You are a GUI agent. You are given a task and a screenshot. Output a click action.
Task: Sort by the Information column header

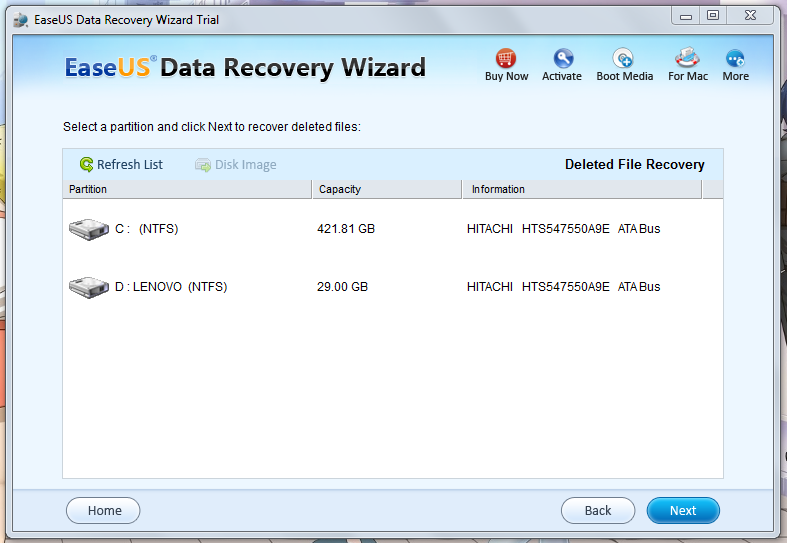582,189
